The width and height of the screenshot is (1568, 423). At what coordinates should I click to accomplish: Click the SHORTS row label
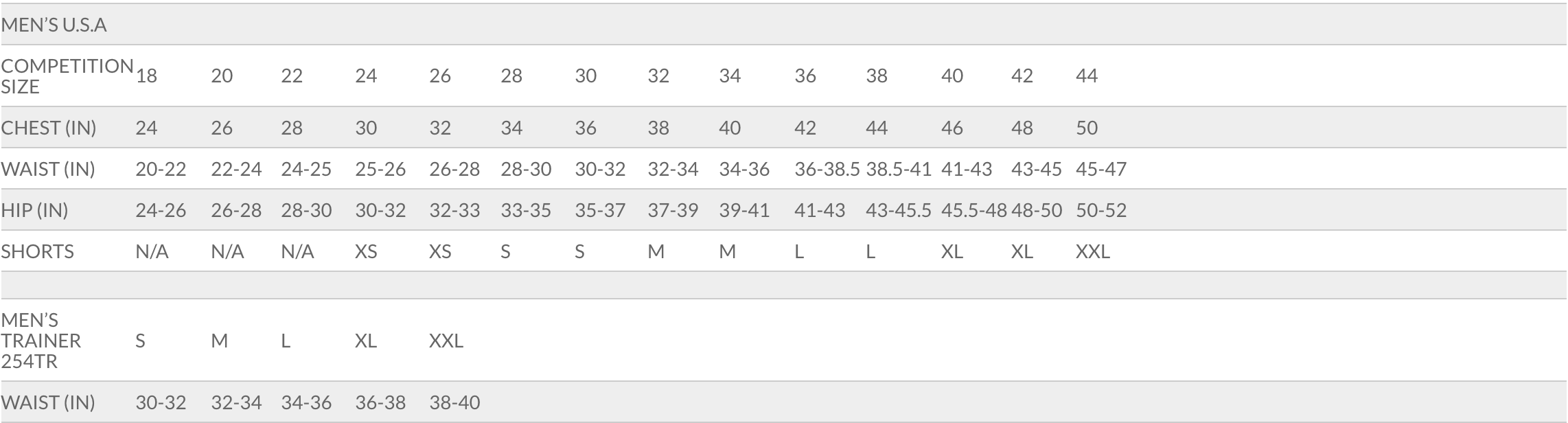(37, 251)
